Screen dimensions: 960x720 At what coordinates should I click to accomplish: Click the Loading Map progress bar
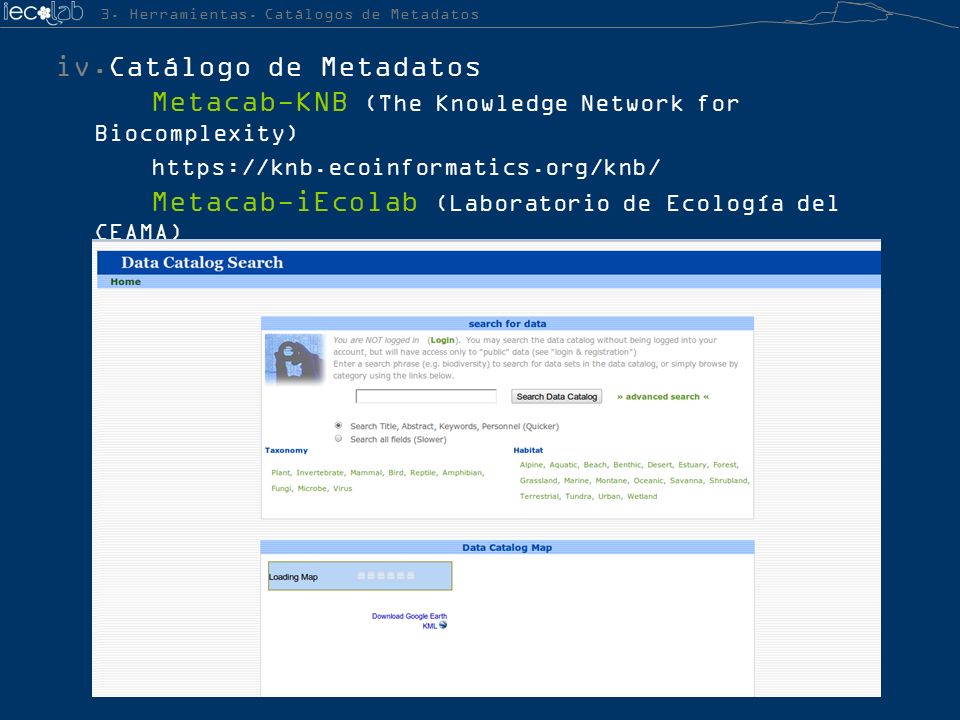360,576
